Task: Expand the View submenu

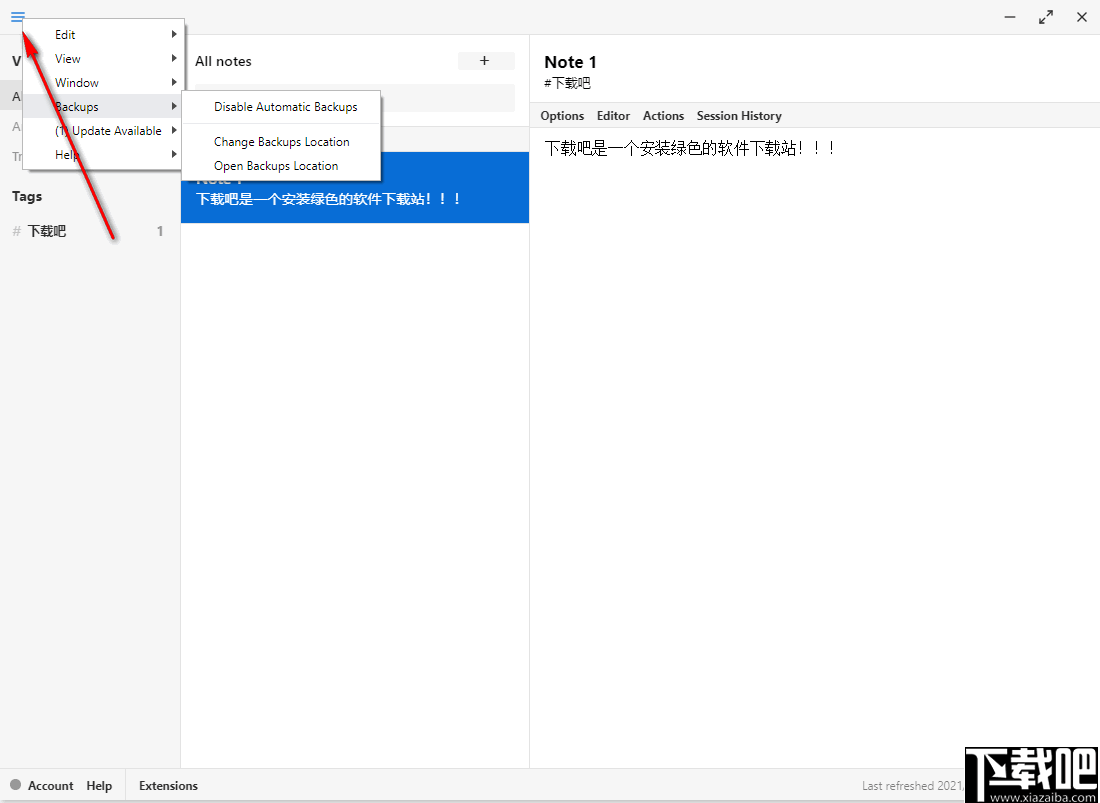Action: click(67, 58)
